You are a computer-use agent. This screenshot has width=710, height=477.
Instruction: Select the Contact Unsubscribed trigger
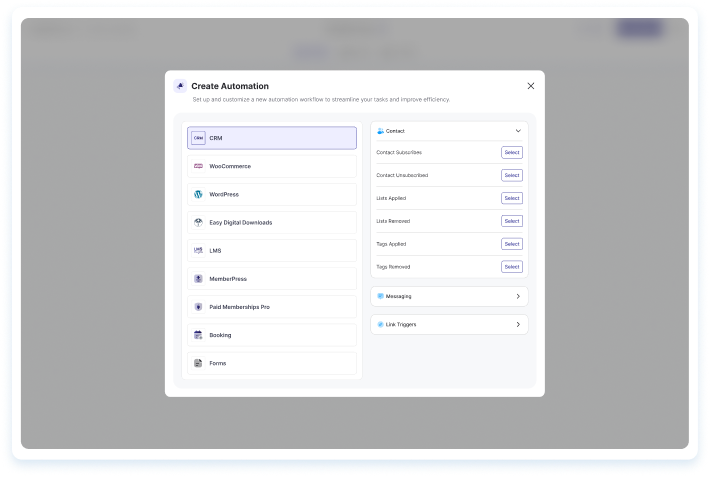tap(512, 175)
